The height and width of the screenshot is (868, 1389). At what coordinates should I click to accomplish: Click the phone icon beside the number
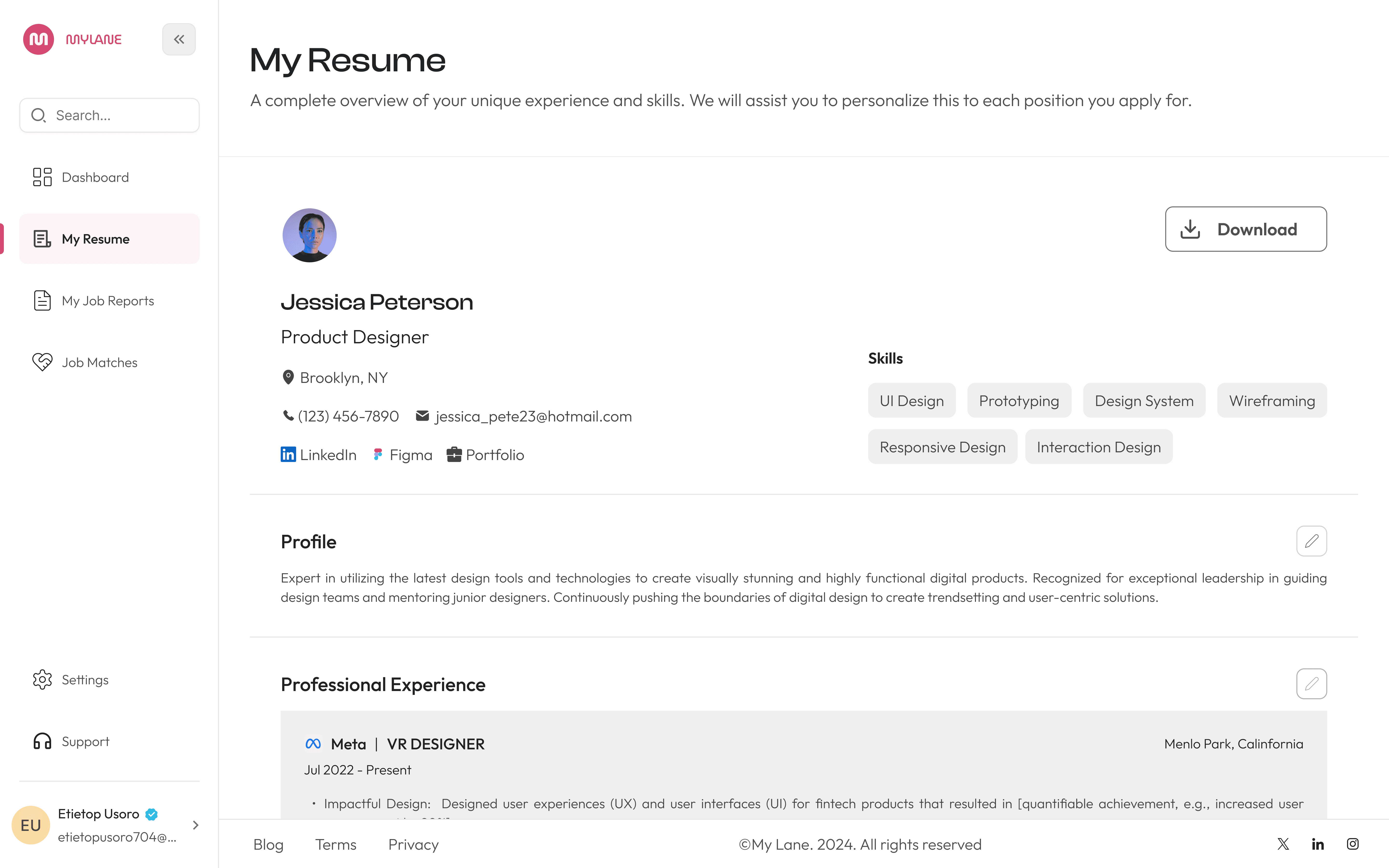coord(288,416)
